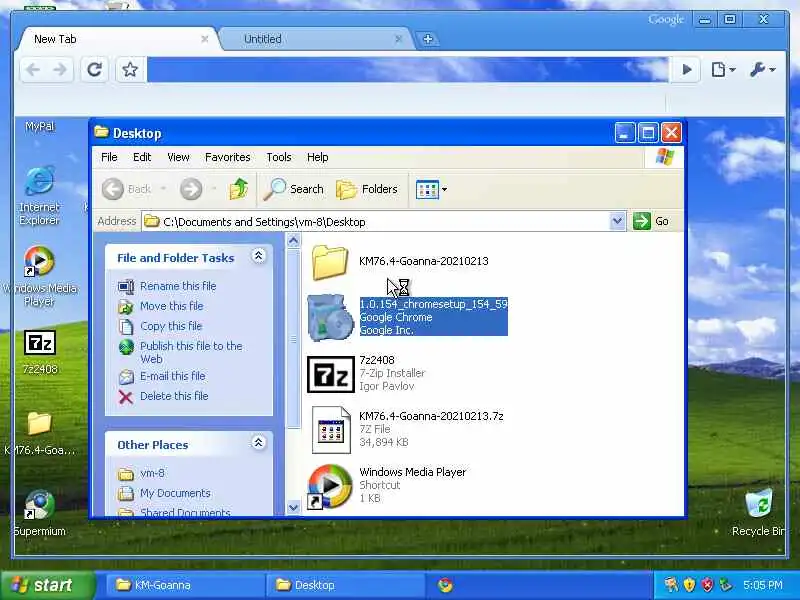Close the New Tab tab
This screenshot has height=600, width=800.
[x=205, y=39]
